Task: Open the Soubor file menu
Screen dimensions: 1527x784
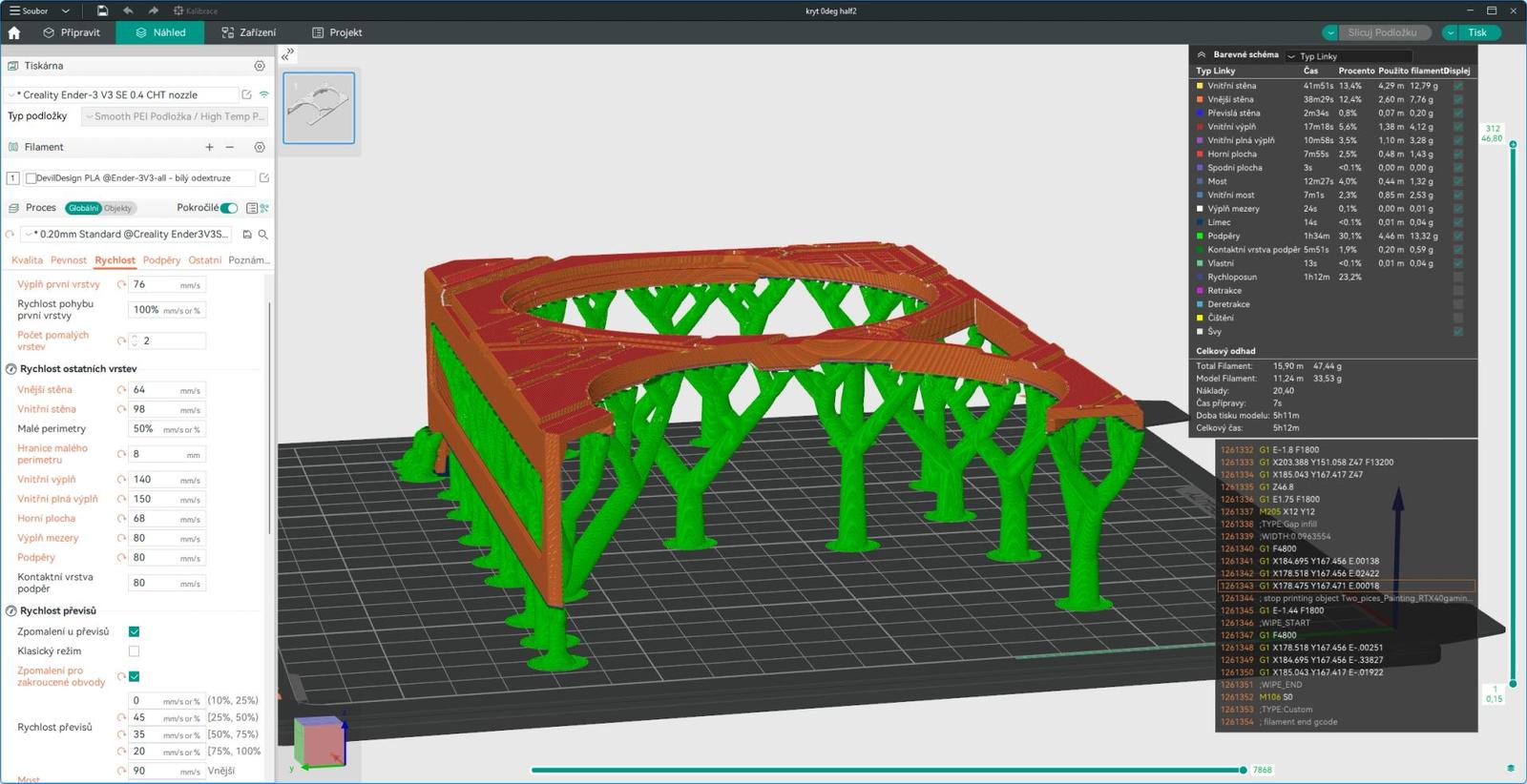Action: click(29, 10)
